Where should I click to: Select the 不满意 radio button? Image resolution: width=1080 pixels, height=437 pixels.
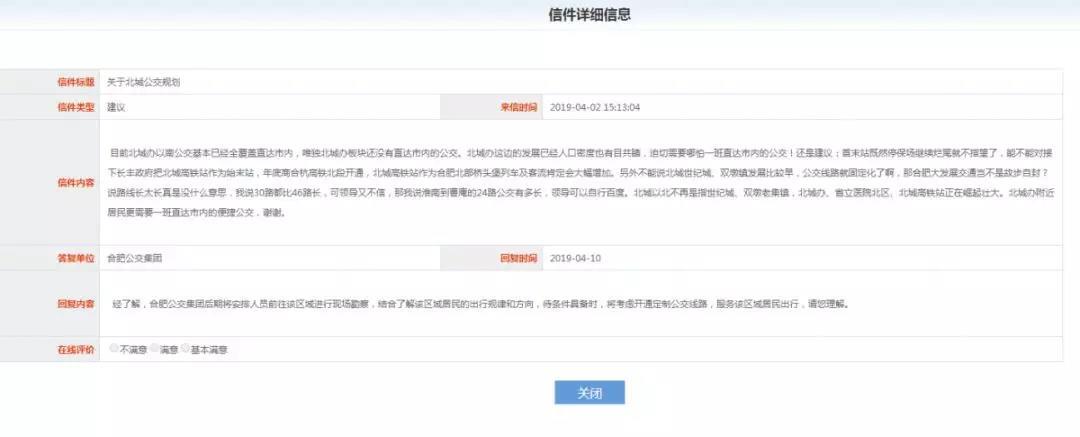[x=114, y=349]
